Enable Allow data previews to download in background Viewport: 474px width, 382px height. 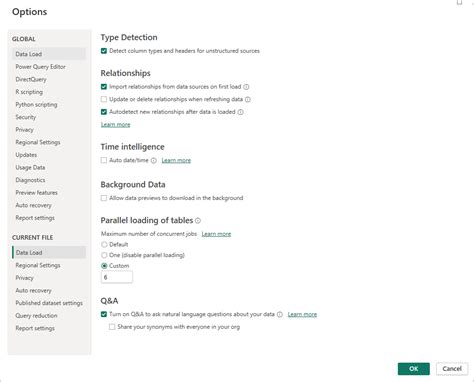click(104, 198)
